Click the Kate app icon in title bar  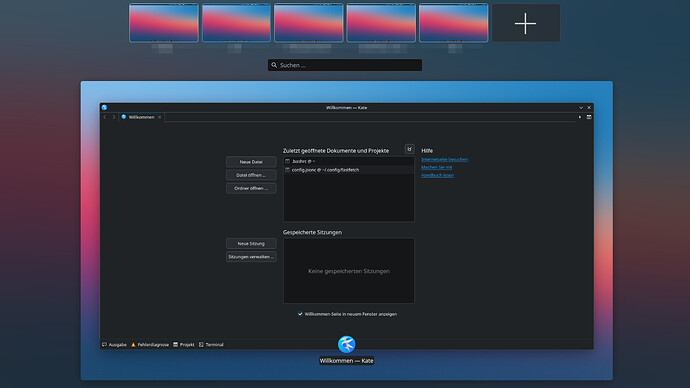click(104, 107)
